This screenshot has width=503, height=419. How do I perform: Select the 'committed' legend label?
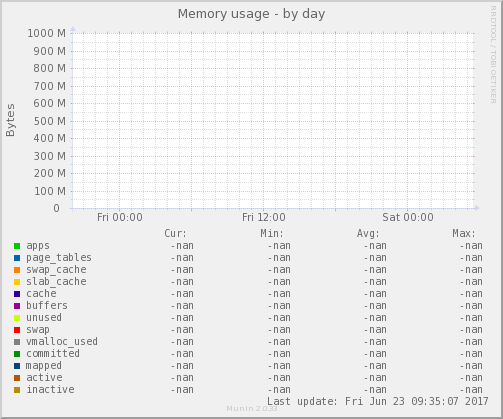[53, 354]
